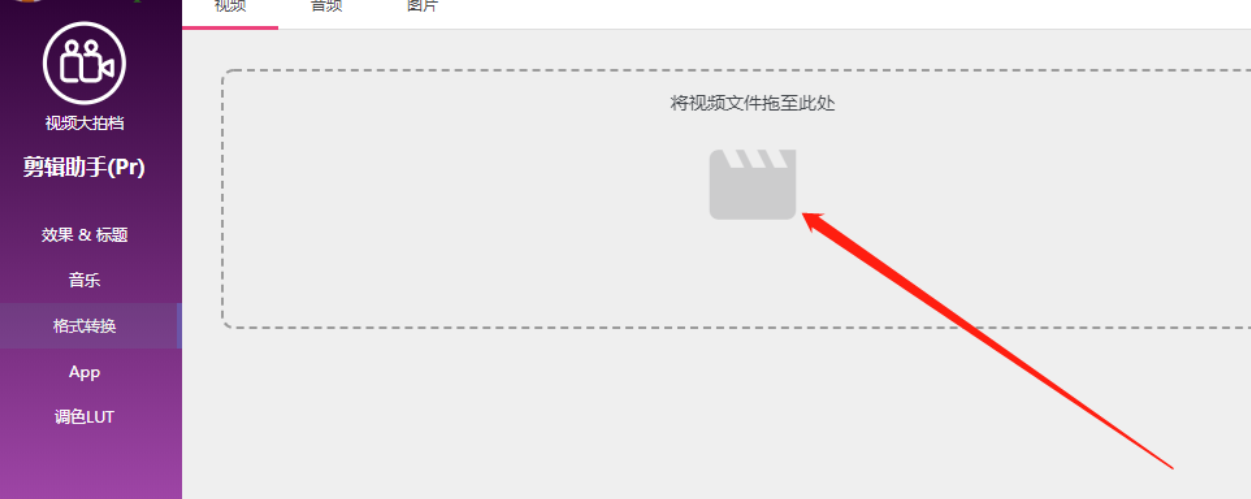Image resolution: width=1251 pixels, height=499 pixels.
Task: Click inside the dashed video drop zone
Action: coord(736,199)
